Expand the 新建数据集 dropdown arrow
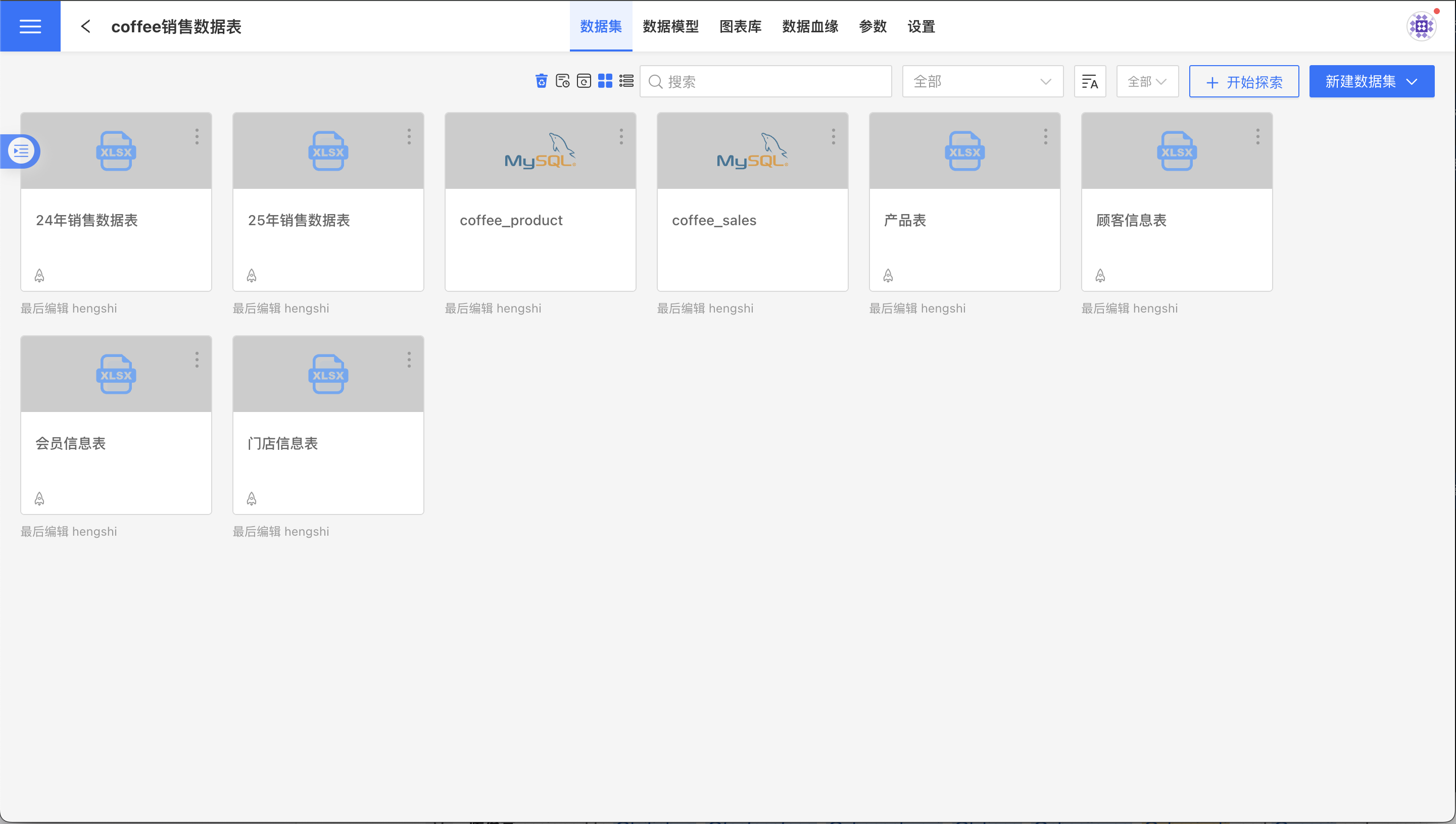Viewport: 1456px width, 824px height. coord(1412,81)
